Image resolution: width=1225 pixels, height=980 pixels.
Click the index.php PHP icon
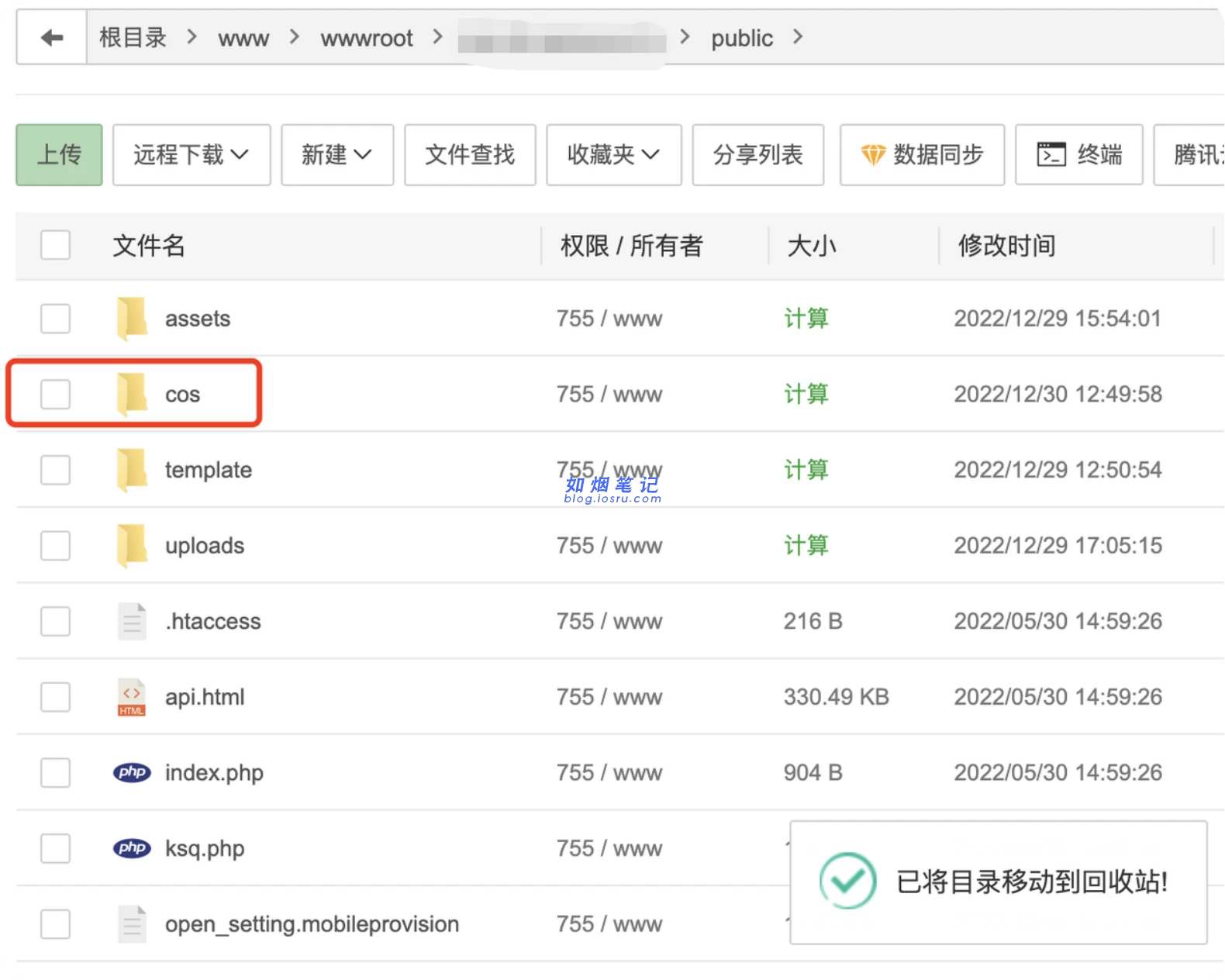(132, 772)
